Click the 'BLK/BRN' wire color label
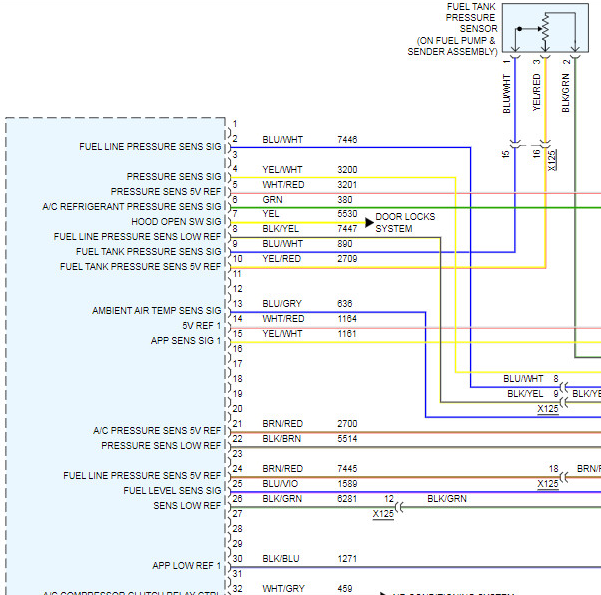This screenshot has height=595, width=601. pos(282,439)
